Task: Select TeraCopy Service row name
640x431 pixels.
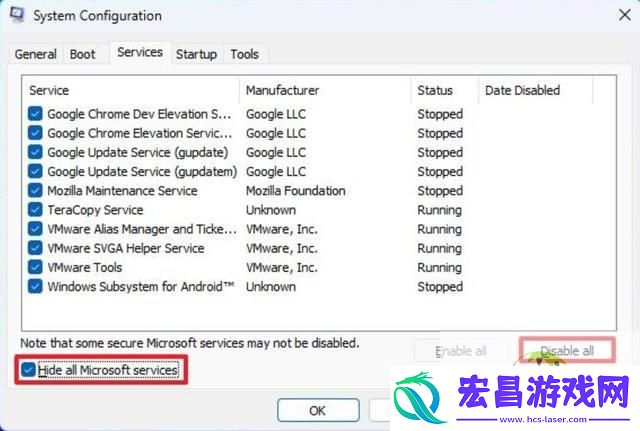Action: tap(96, 210)
